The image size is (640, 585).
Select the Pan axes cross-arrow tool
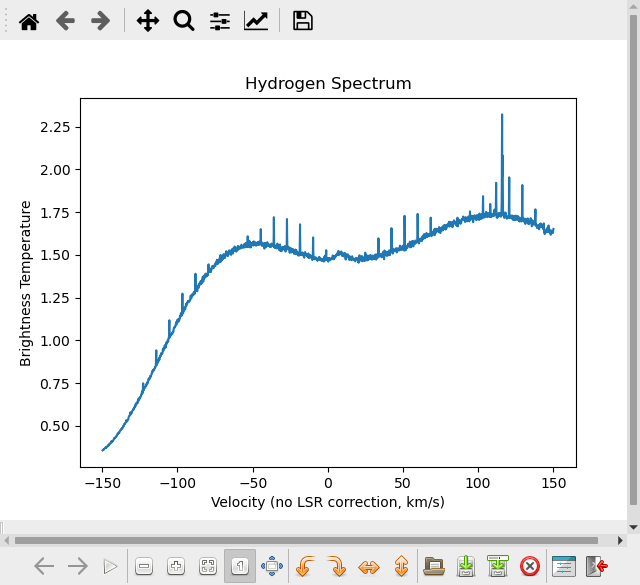(148, 21)
